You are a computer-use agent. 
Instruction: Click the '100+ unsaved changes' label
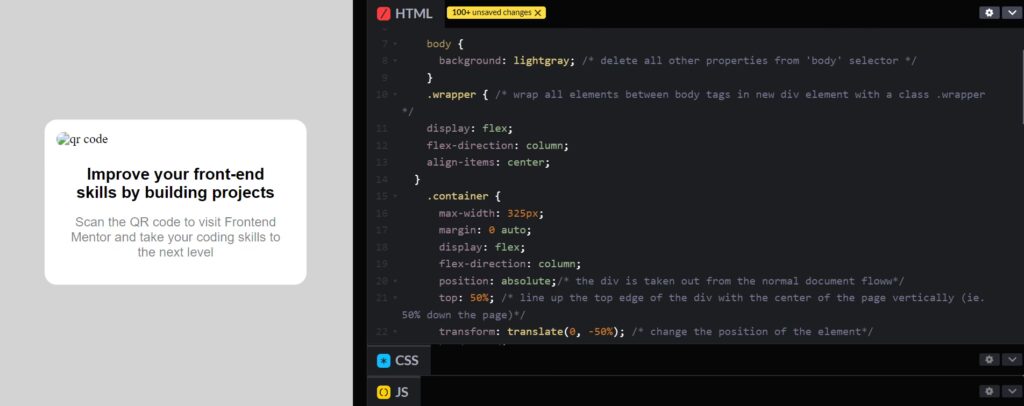pyautogui.click(x=490, y=13)
